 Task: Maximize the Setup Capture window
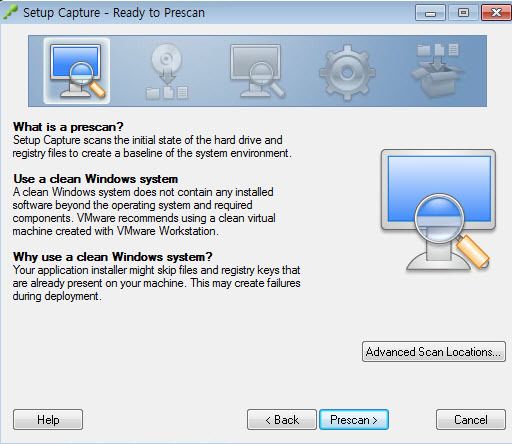[463, 13]
